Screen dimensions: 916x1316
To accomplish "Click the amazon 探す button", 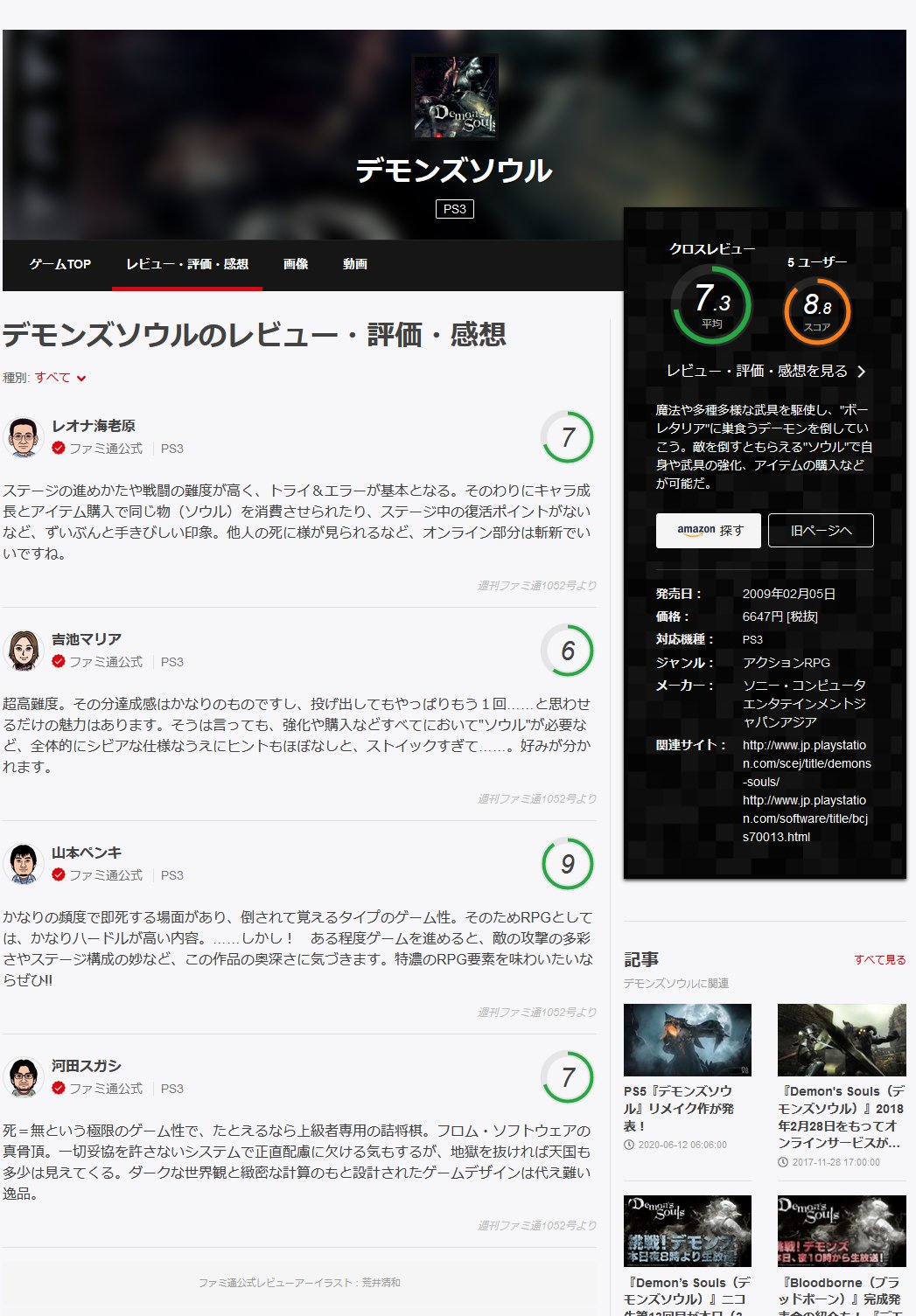I will point(709,530).
